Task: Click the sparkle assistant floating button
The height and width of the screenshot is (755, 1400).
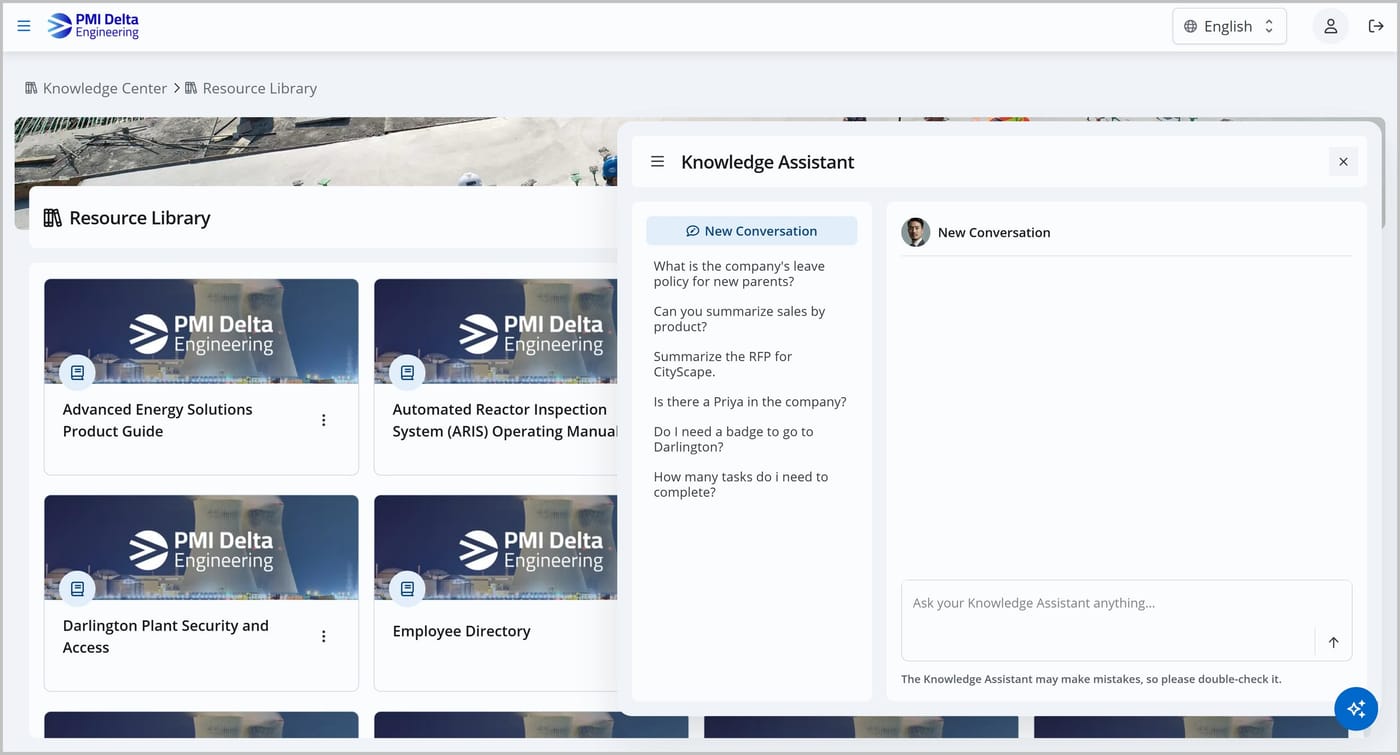Action: point(1356,708)
